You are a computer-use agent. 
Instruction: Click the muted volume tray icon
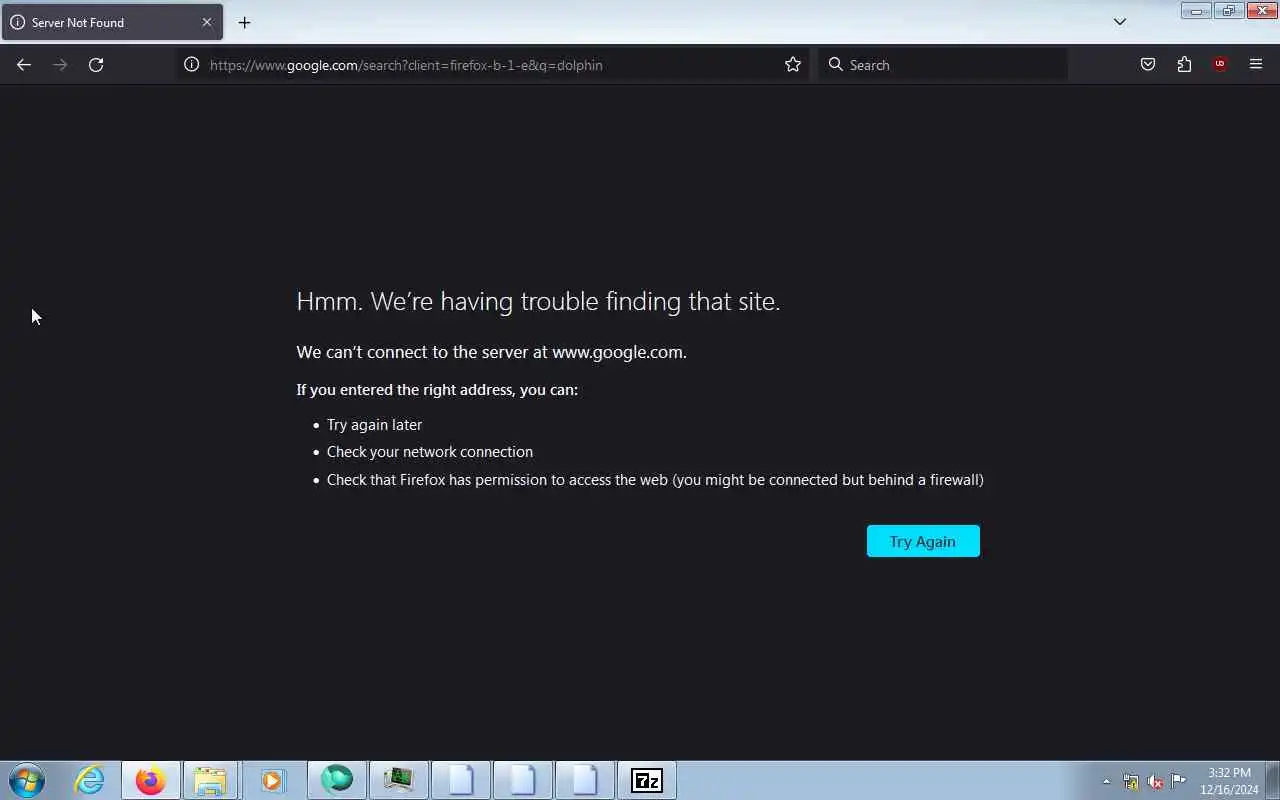[x=1155, y=782]
